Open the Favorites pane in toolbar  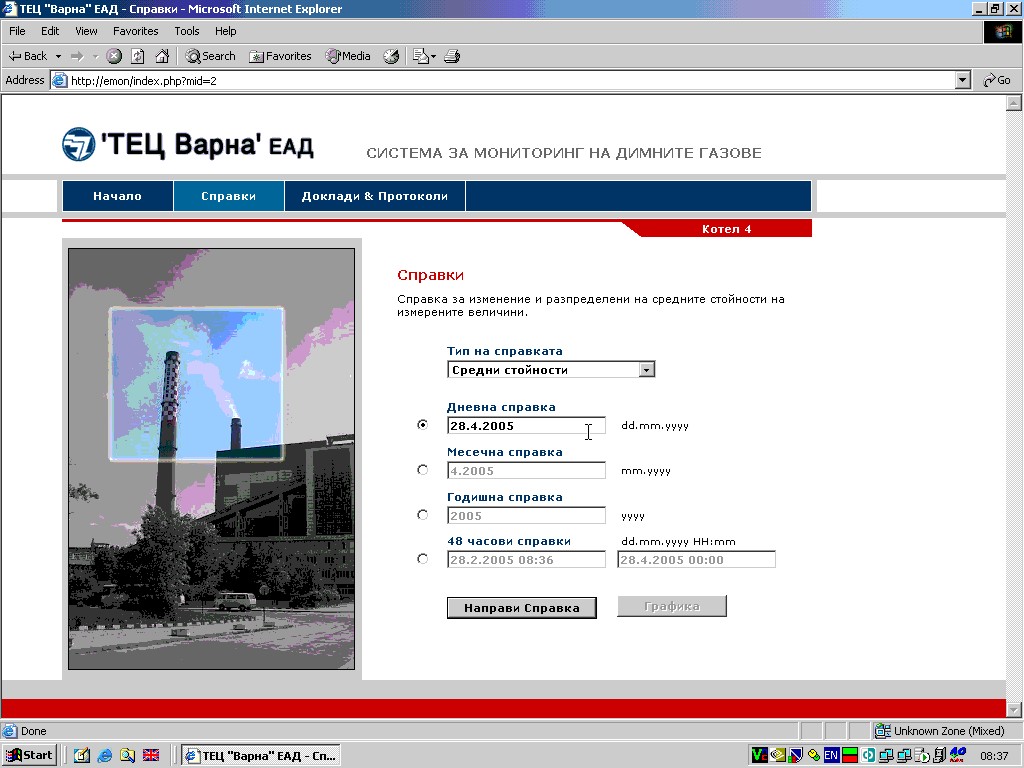click(x=281, y=57)
